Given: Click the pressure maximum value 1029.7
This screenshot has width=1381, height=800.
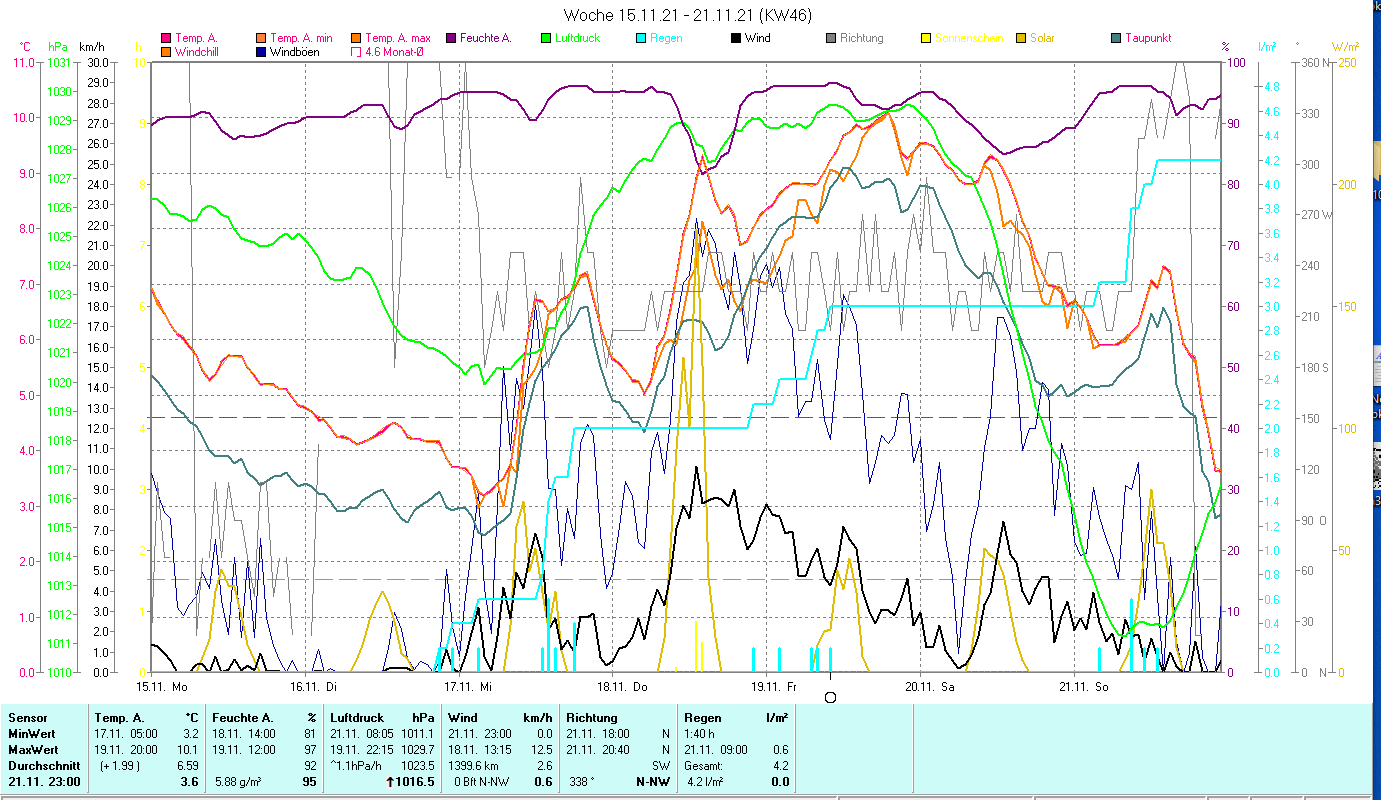Looking at the screenshot, I should point(417,750).
